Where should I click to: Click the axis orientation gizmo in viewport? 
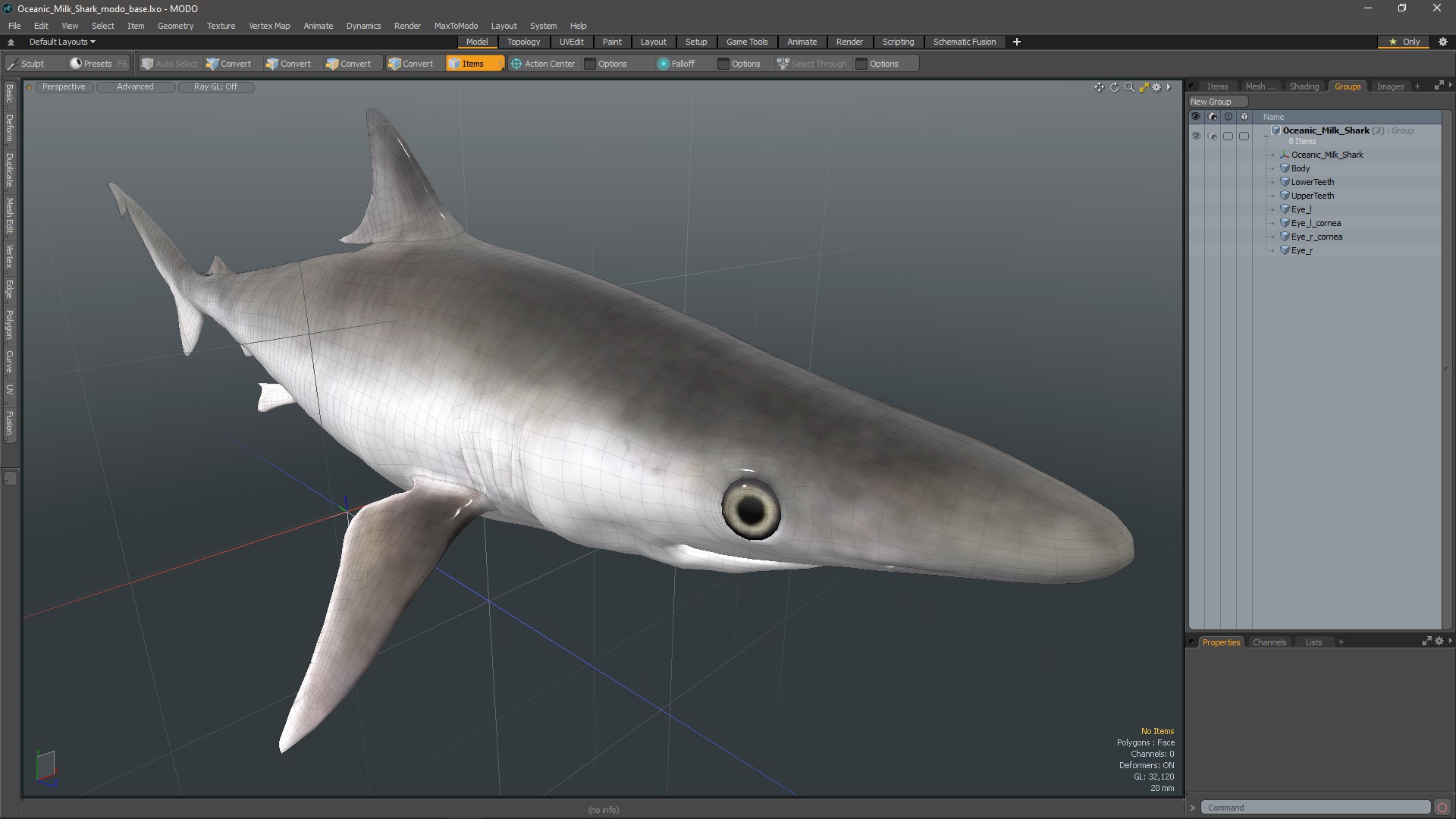[45, 767]
